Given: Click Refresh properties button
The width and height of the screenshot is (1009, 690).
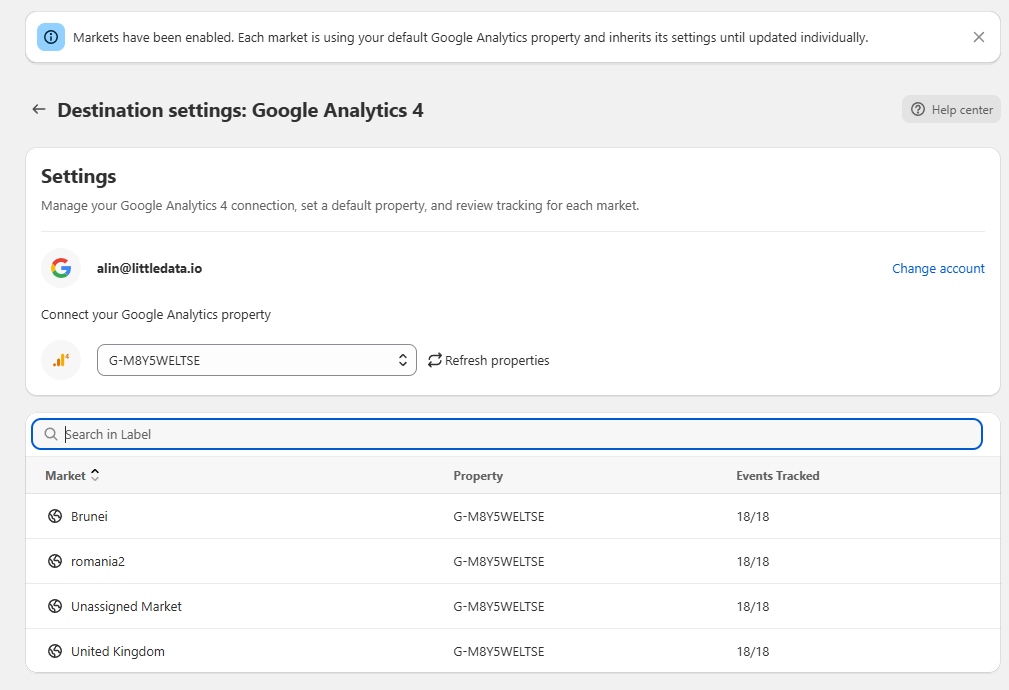Looking at the screenshot, I should pyautogui.click(x=488, y=360).
